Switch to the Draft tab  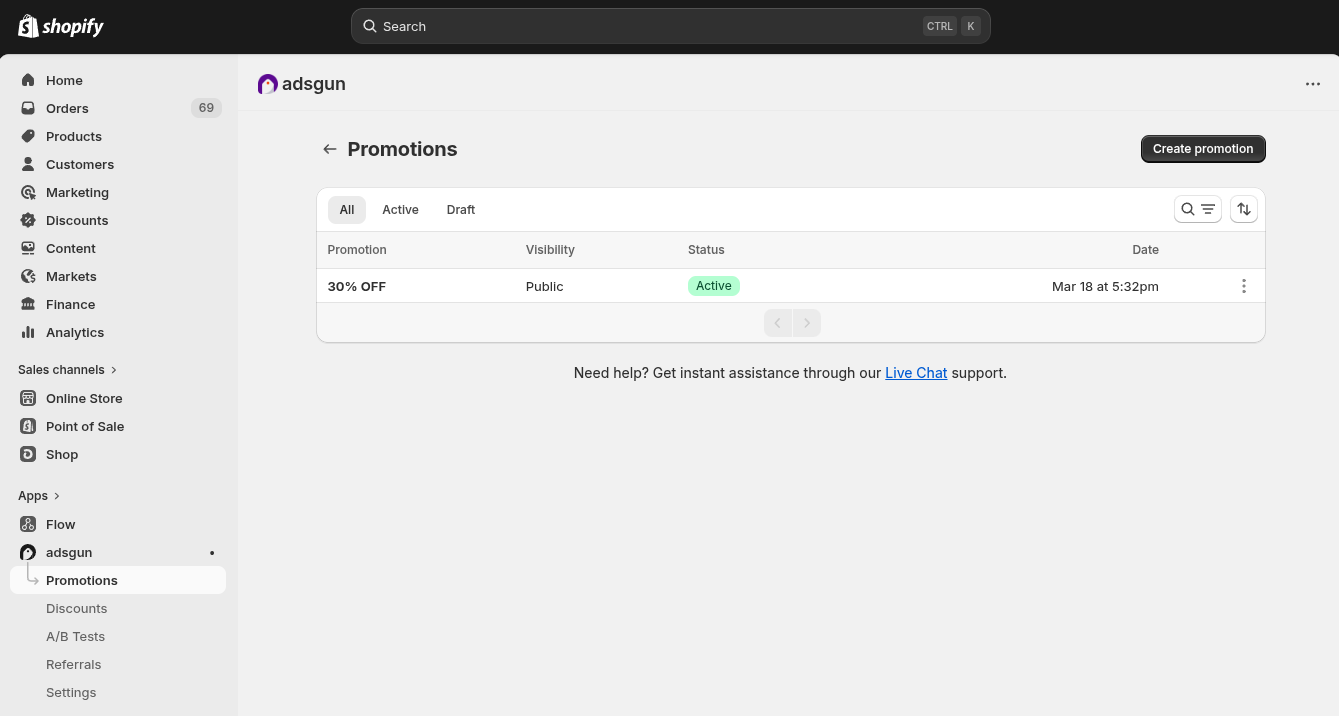pyautogui.click(x=460, y=209)
